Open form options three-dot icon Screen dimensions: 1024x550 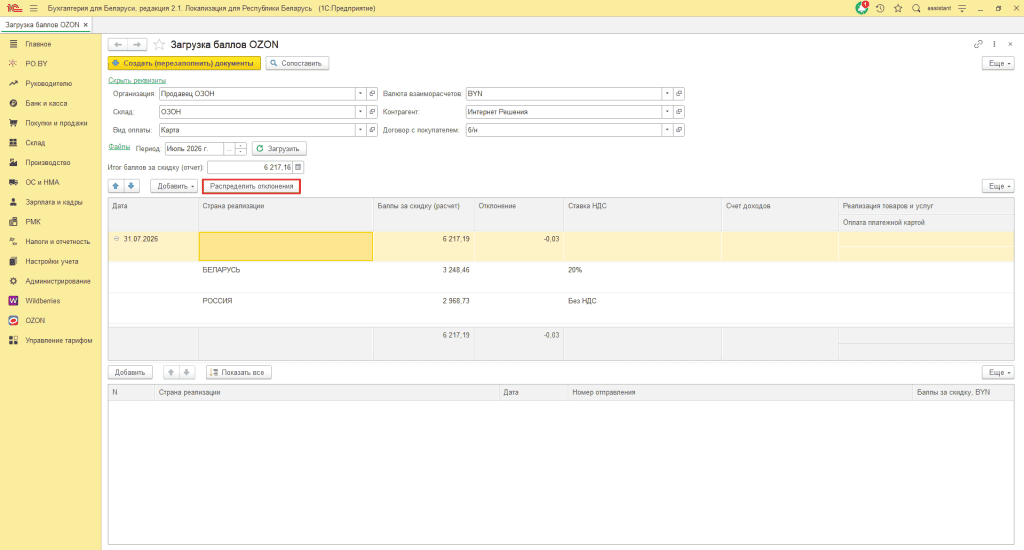(x=994, y=44)
